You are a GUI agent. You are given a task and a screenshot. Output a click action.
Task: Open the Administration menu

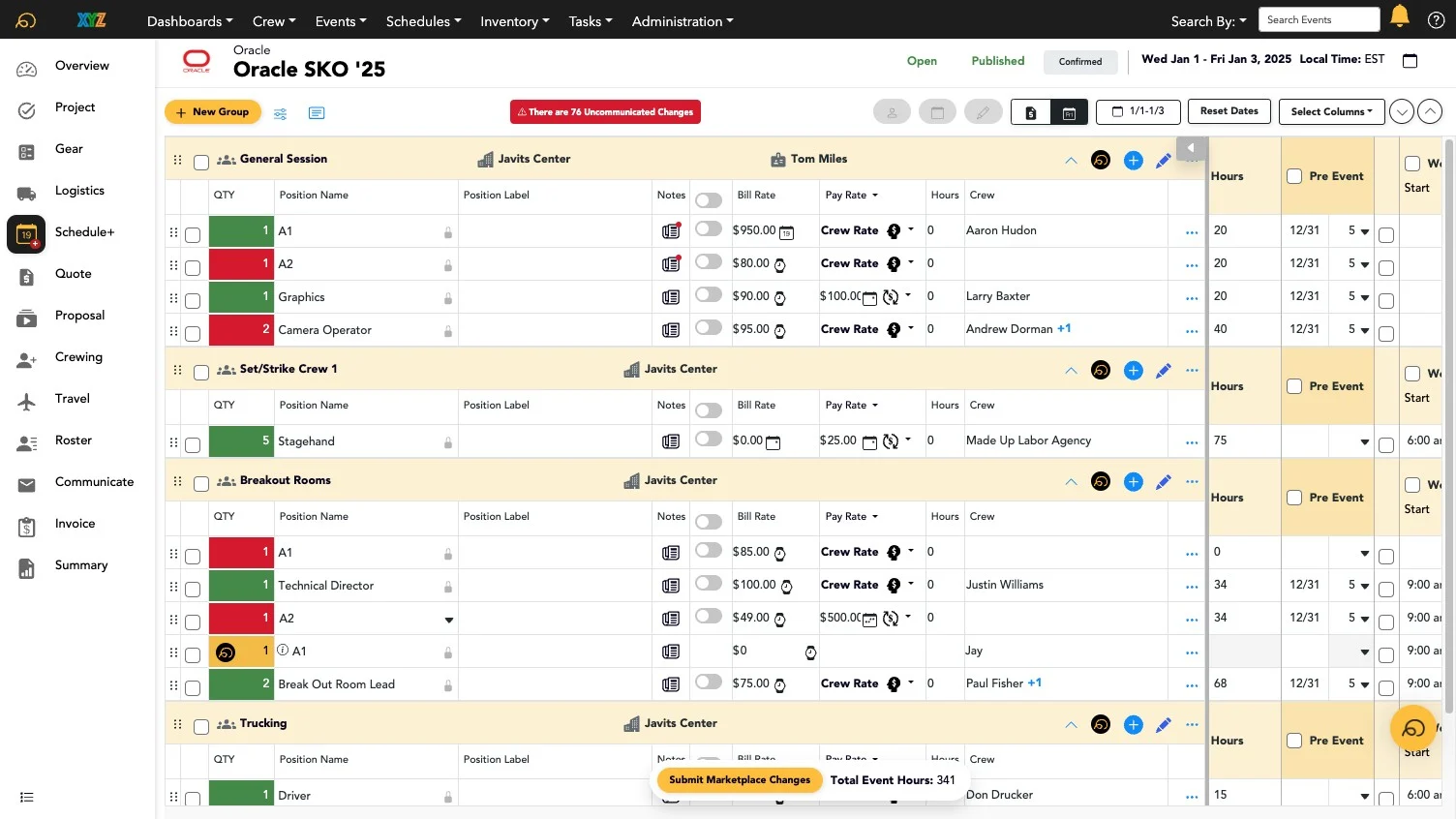[682, 21]
